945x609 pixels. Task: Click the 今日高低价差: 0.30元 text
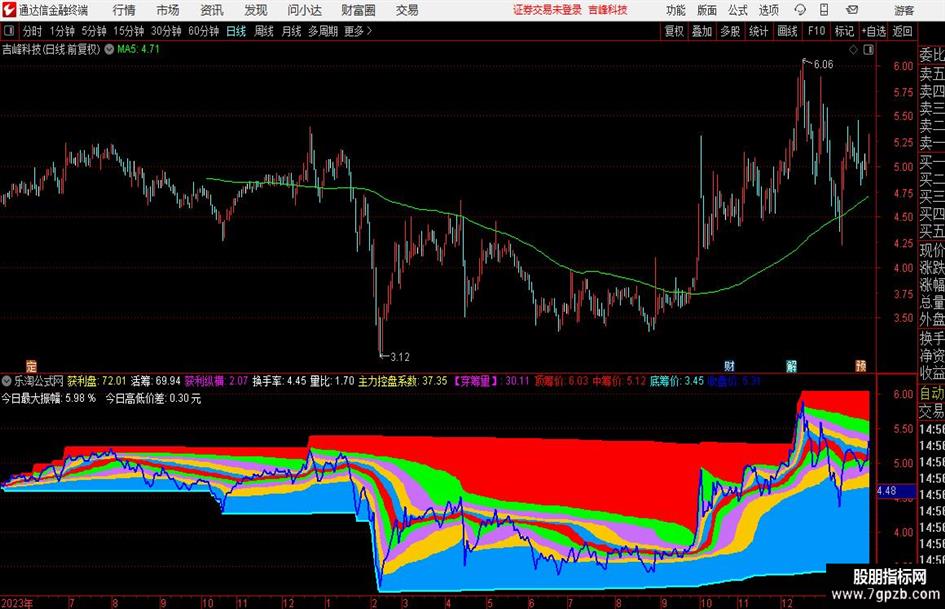click(x=153, y=399)
